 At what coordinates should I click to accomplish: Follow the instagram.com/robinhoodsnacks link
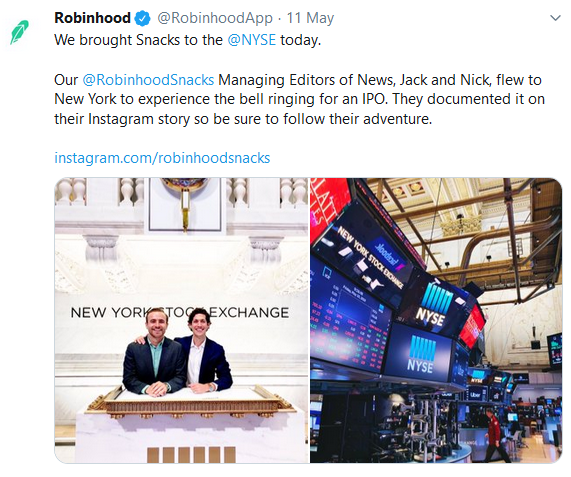tap(162, 158)
